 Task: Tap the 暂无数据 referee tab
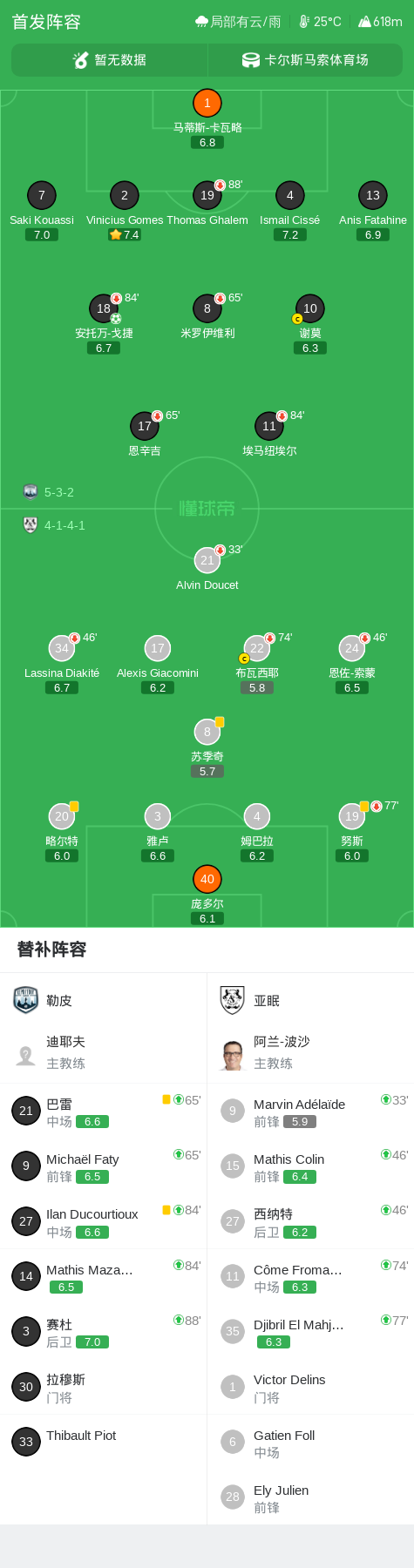pyautogui.click(x=110, y=60)
